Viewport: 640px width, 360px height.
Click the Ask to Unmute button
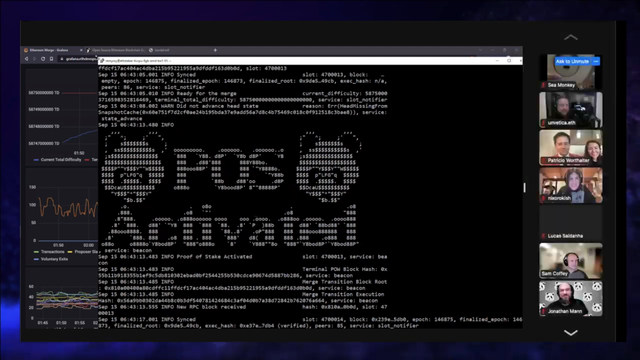point(572,61)
